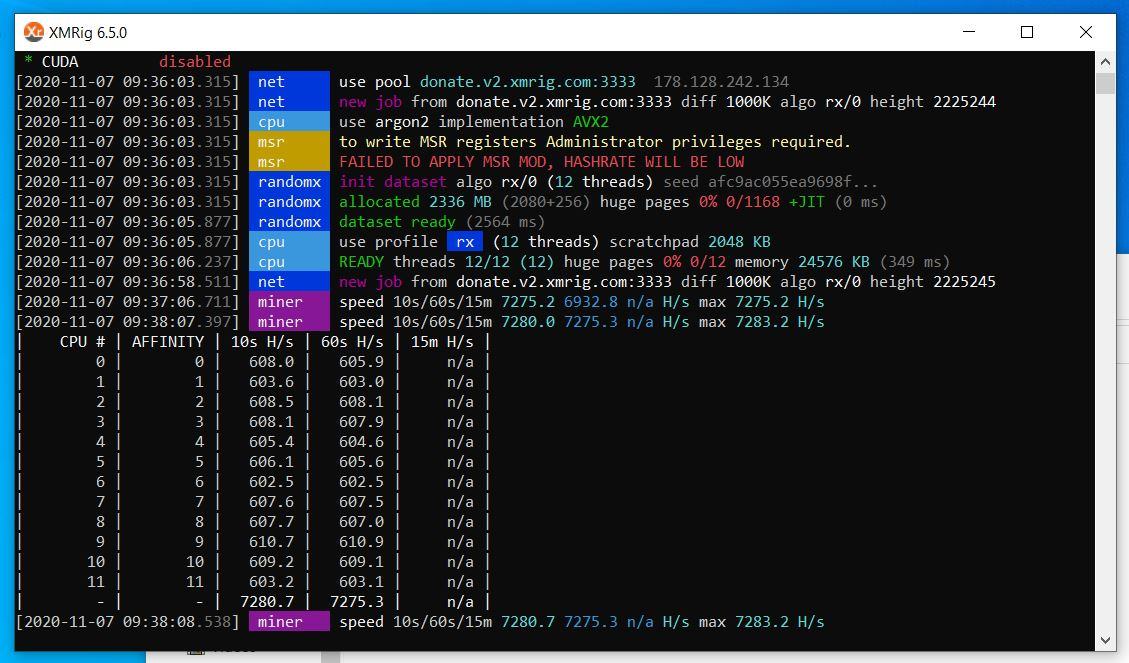The width and height of the screenshot is (1129, 663).
Task: Click the XMRig logo icon in title bar
Action: pyautogui.click(x=34, y=32)
